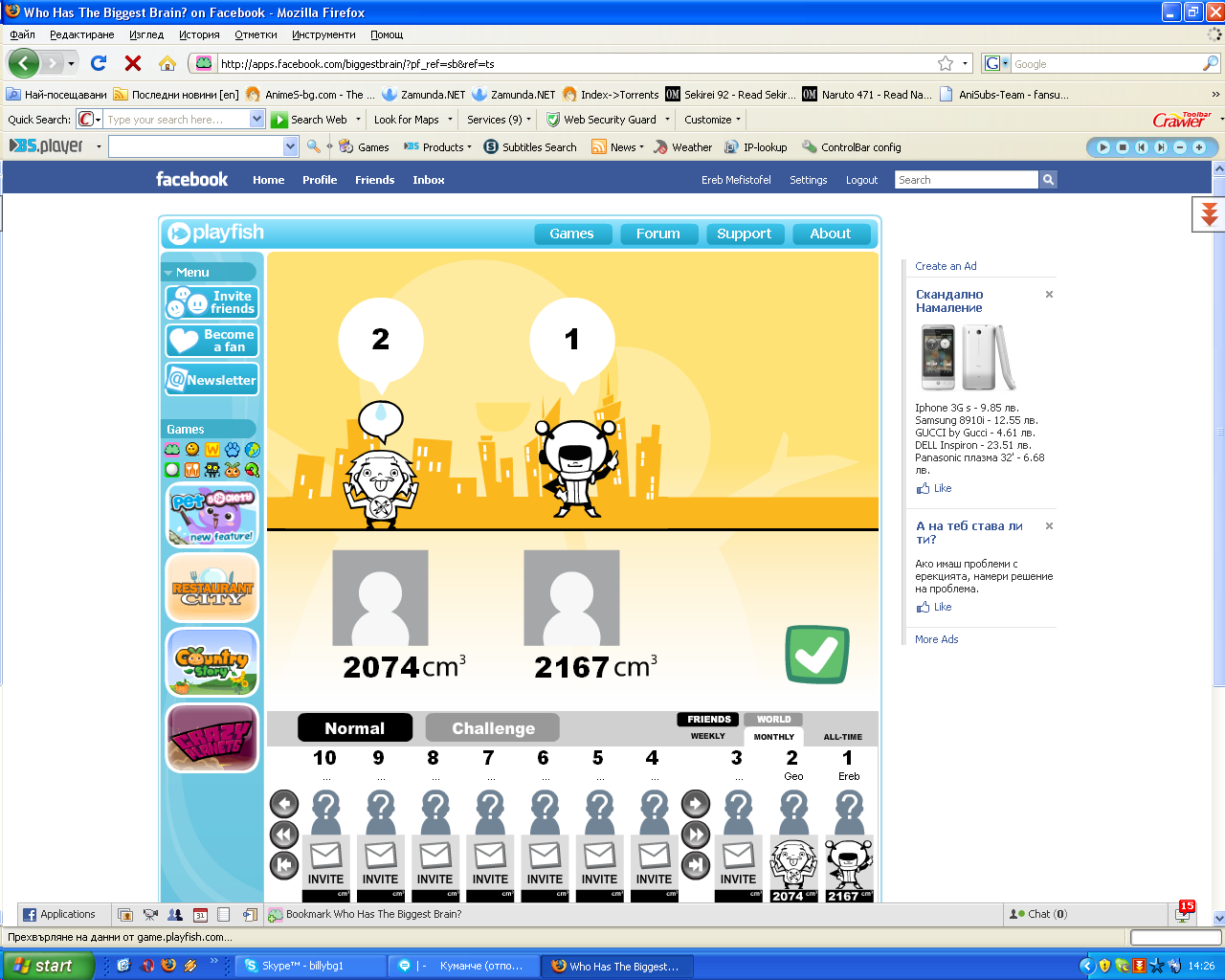Screen dimensions: 1225x980
Task: Collapse the playfish Menu section
Action: (169, 273)
